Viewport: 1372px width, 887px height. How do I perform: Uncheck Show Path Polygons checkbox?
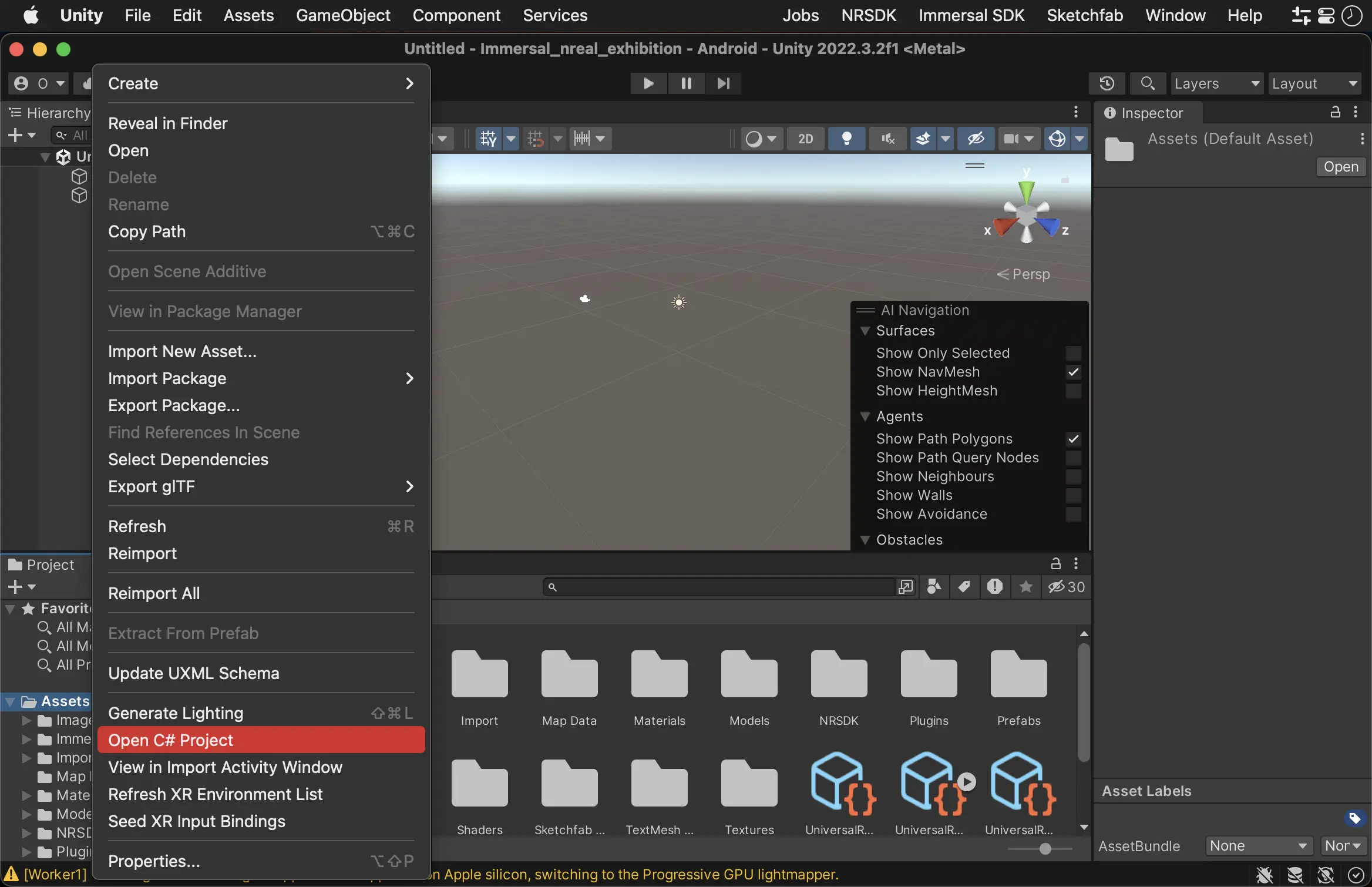point(1073,439)
